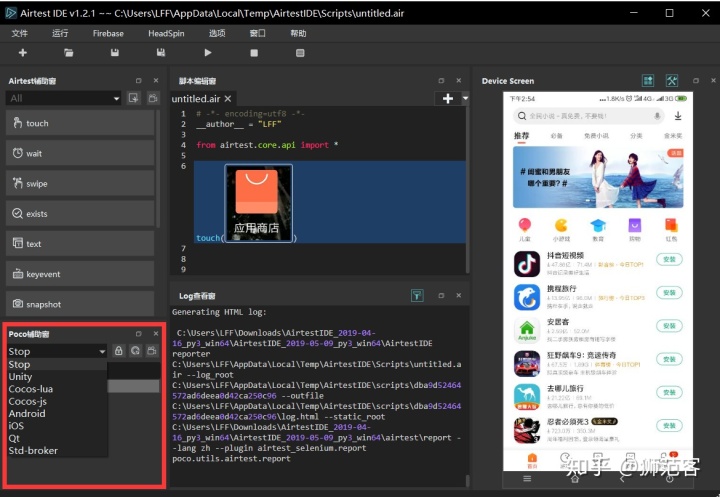Tap the 安居客 app icon
Image resolution: width=720 pixels, height=497 pixels.
pyautogui.click(x=527, y=330)
